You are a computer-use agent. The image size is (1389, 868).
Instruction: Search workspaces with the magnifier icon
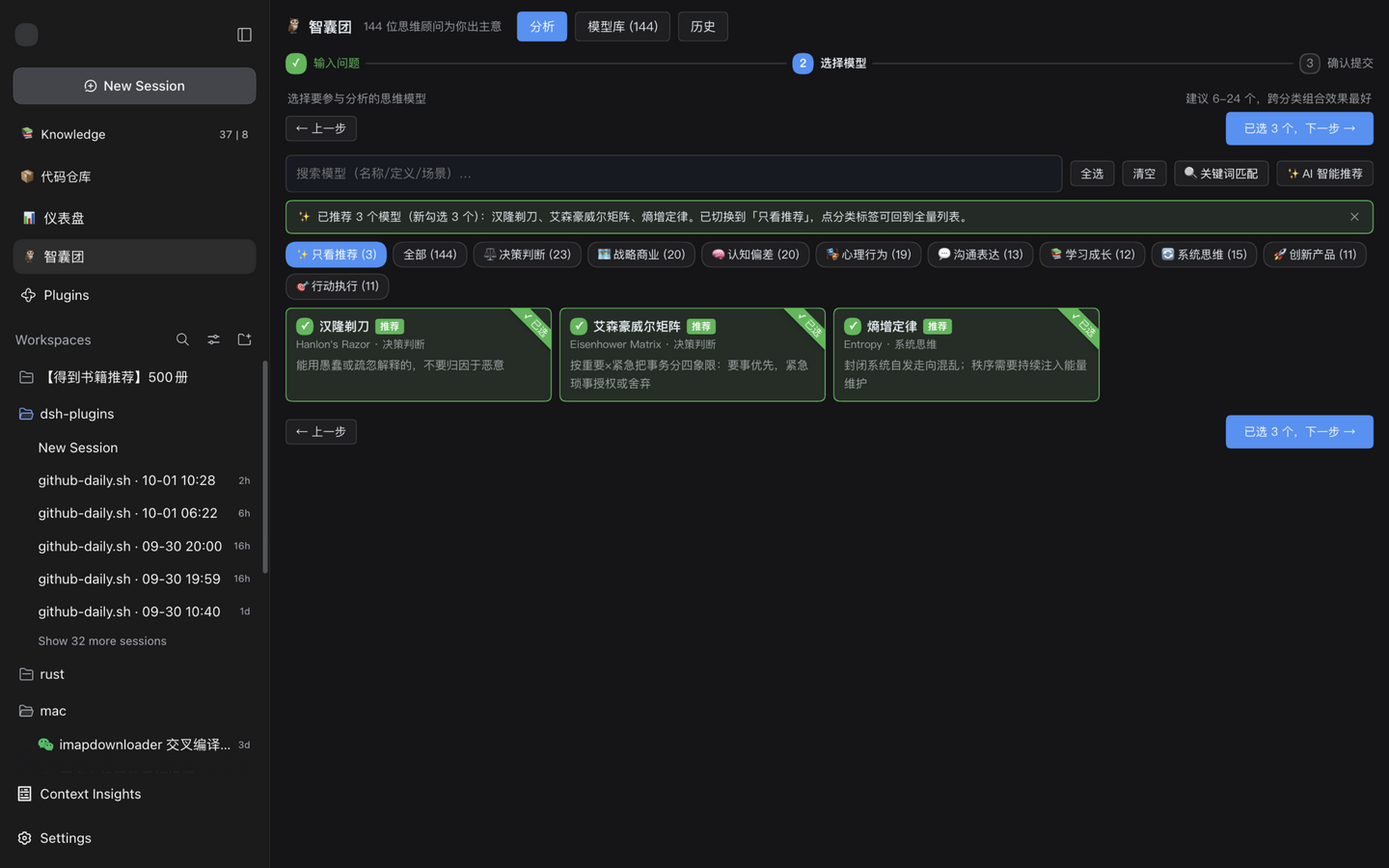(x=182, y=339)
